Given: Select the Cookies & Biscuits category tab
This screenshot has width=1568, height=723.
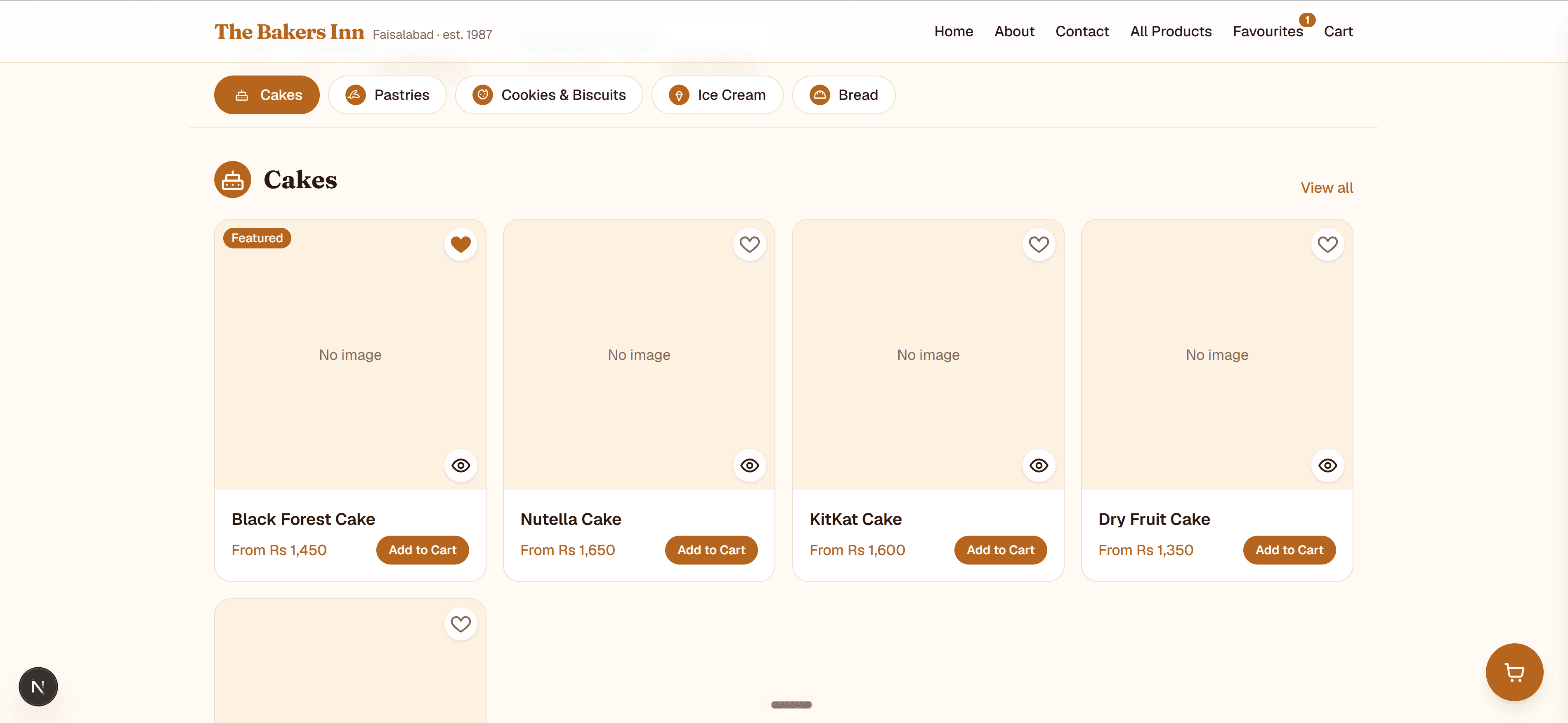Looking at the screenshot, I should coord(549,95).
